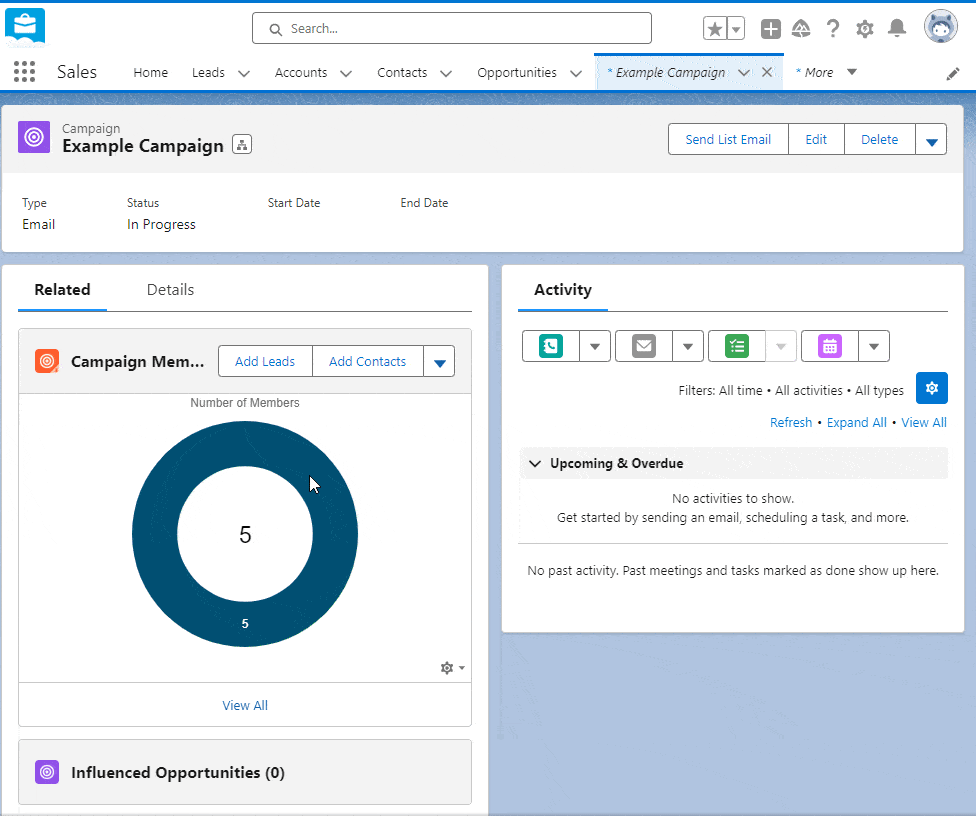Open the Contacts nav item
The height and width of the screenshot is (816, 976).
tap(402, 72)
